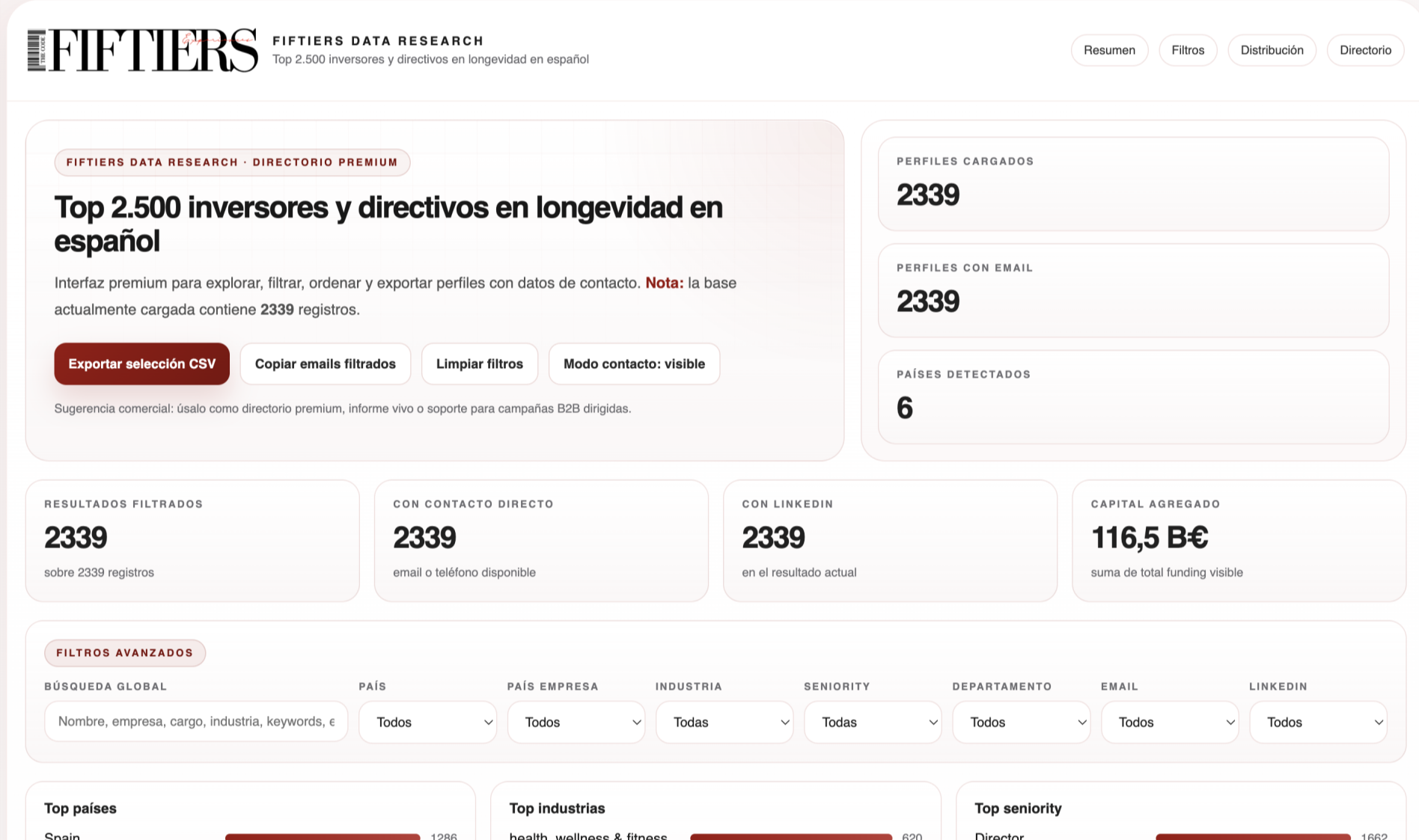The height and width of the screenshot is (840, 1419).
Task: Open the Email filter dropdown
Action: click(x=1169, y=722)
